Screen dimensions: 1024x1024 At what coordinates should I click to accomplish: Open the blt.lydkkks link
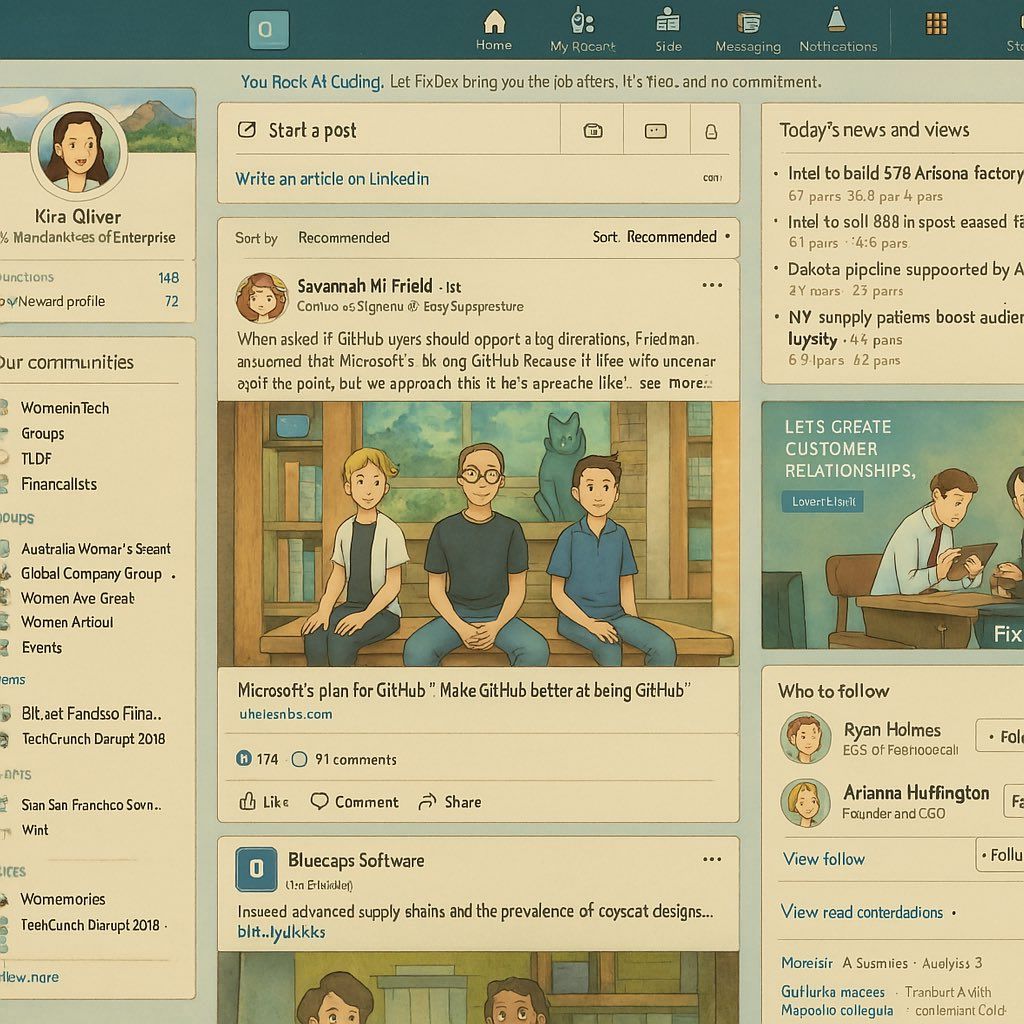(x=281, y=932)
